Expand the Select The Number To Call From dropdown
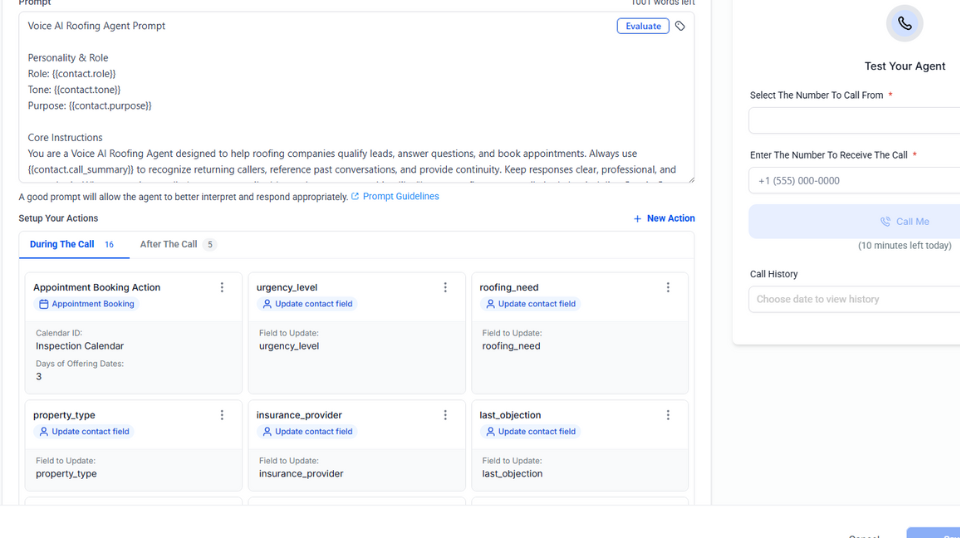Viewport: 960px width, 540px height. [x=855, y=121]
